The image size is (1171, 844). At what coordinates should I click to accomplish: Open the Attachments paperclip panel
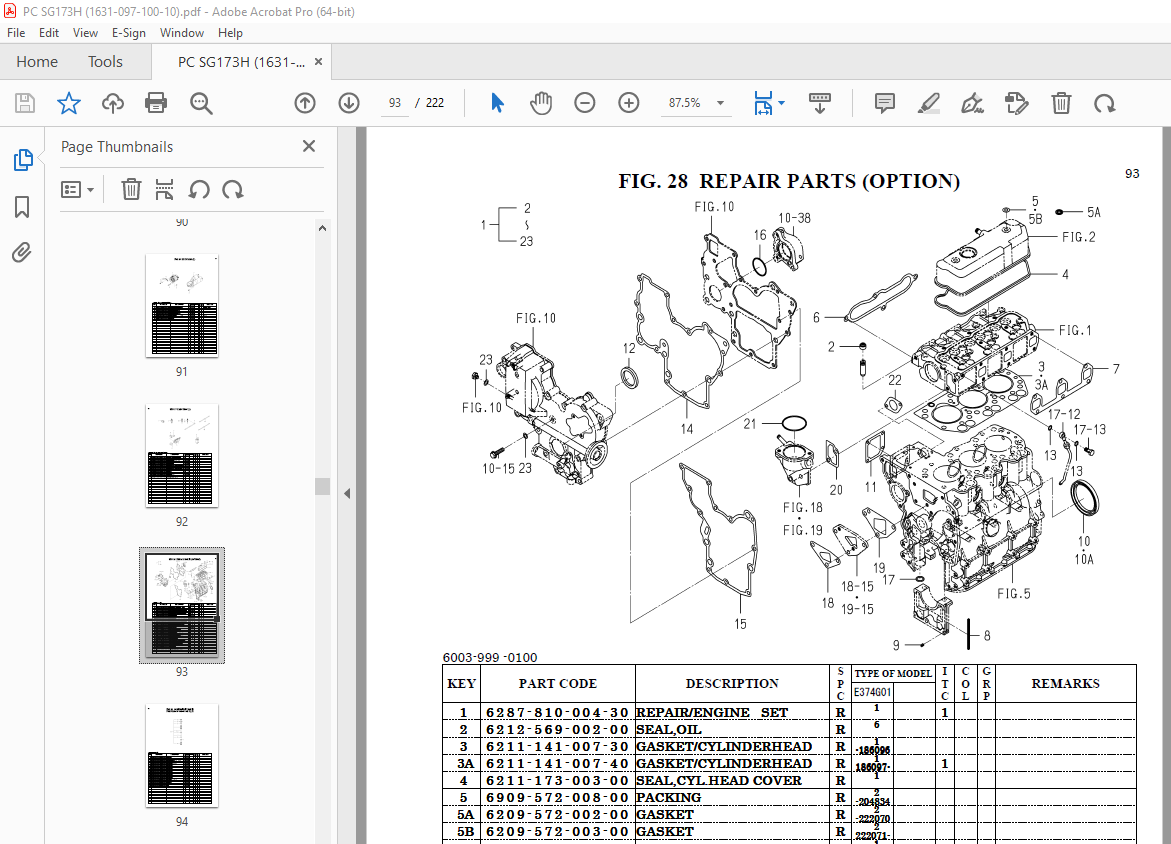point(22,253)
